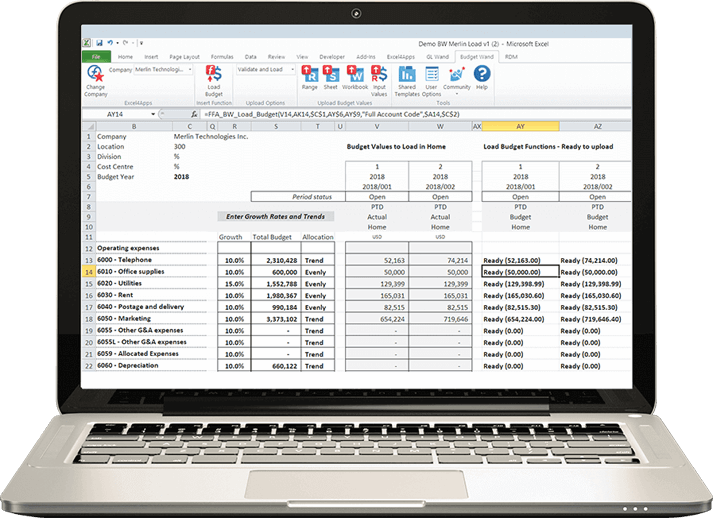Switch to the Developer tab

pos(332,57)
